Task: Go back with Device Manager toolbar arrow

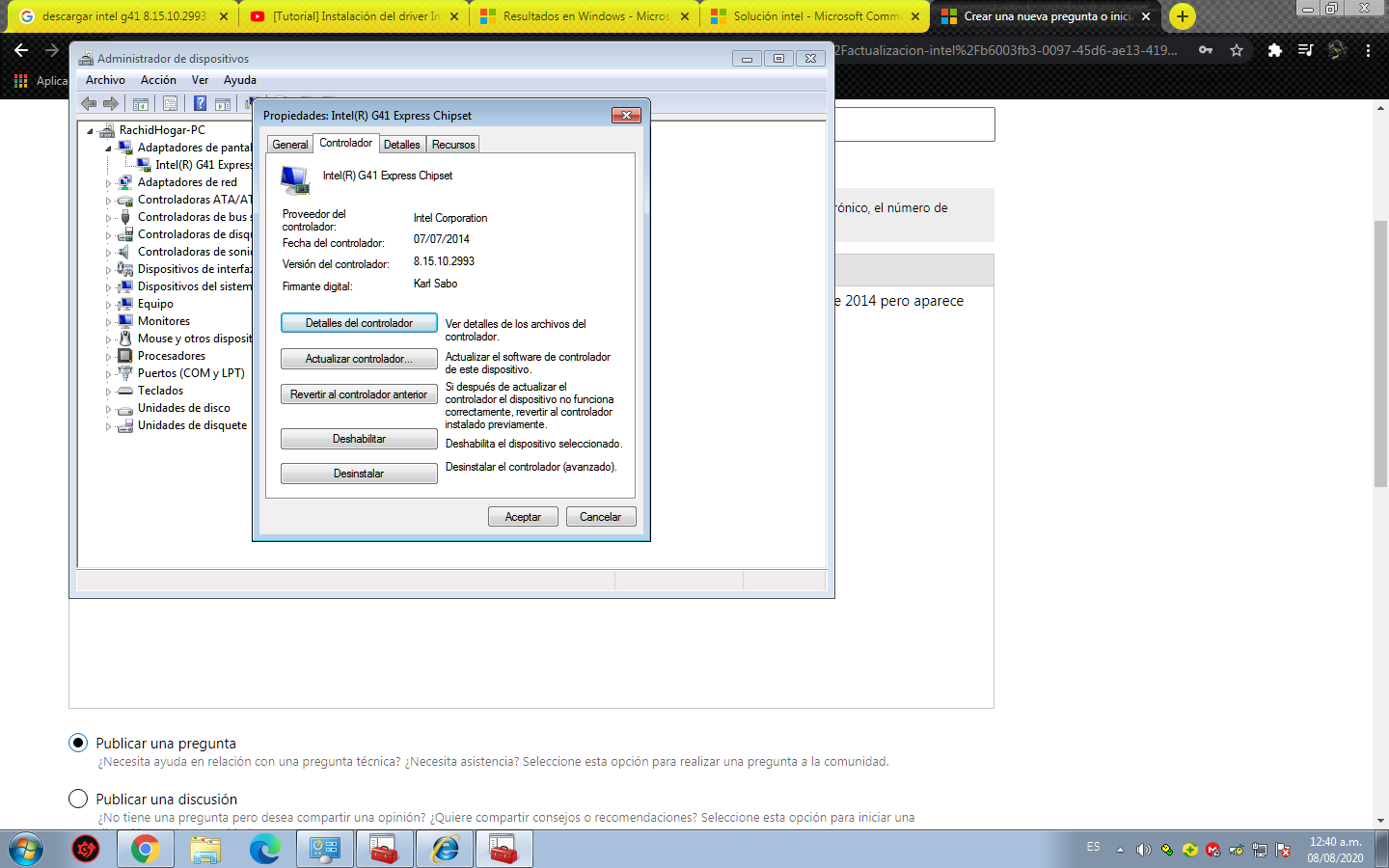Action: [x=89, y=103]
